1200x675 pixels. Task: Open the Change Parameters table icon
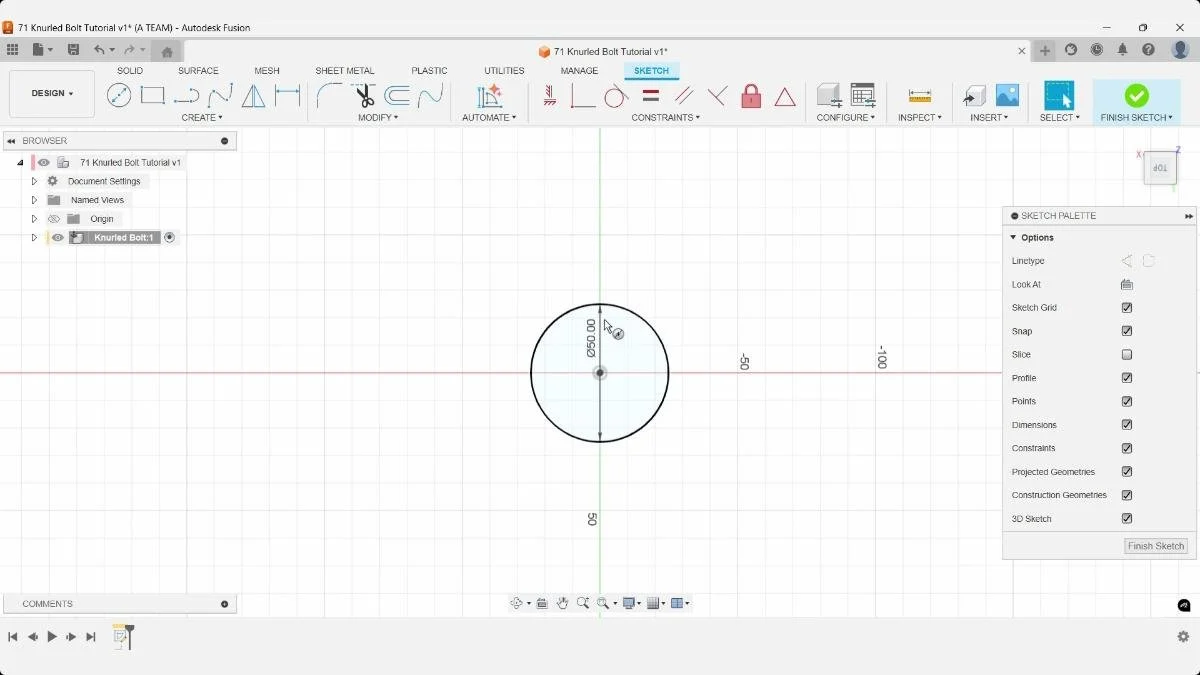[863, 95]
